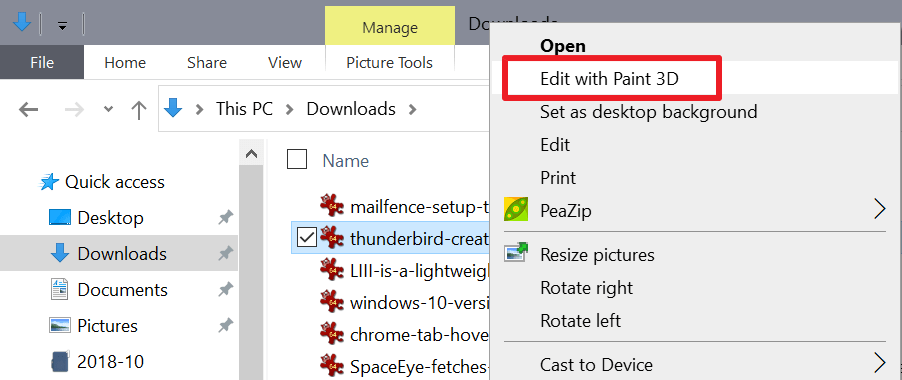This screenshot has width=902, height=380.
Task: Open Customize Quick Access Toolbar dropdown
Action: click(x=62, y=25)
